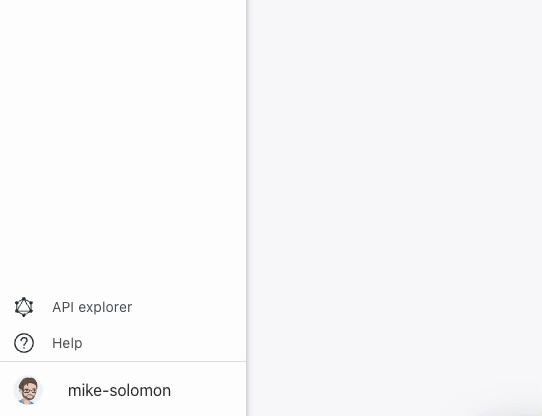542x416 pixels.
Task: Expand the mike-solomon account section
Action: coord(123,389)
